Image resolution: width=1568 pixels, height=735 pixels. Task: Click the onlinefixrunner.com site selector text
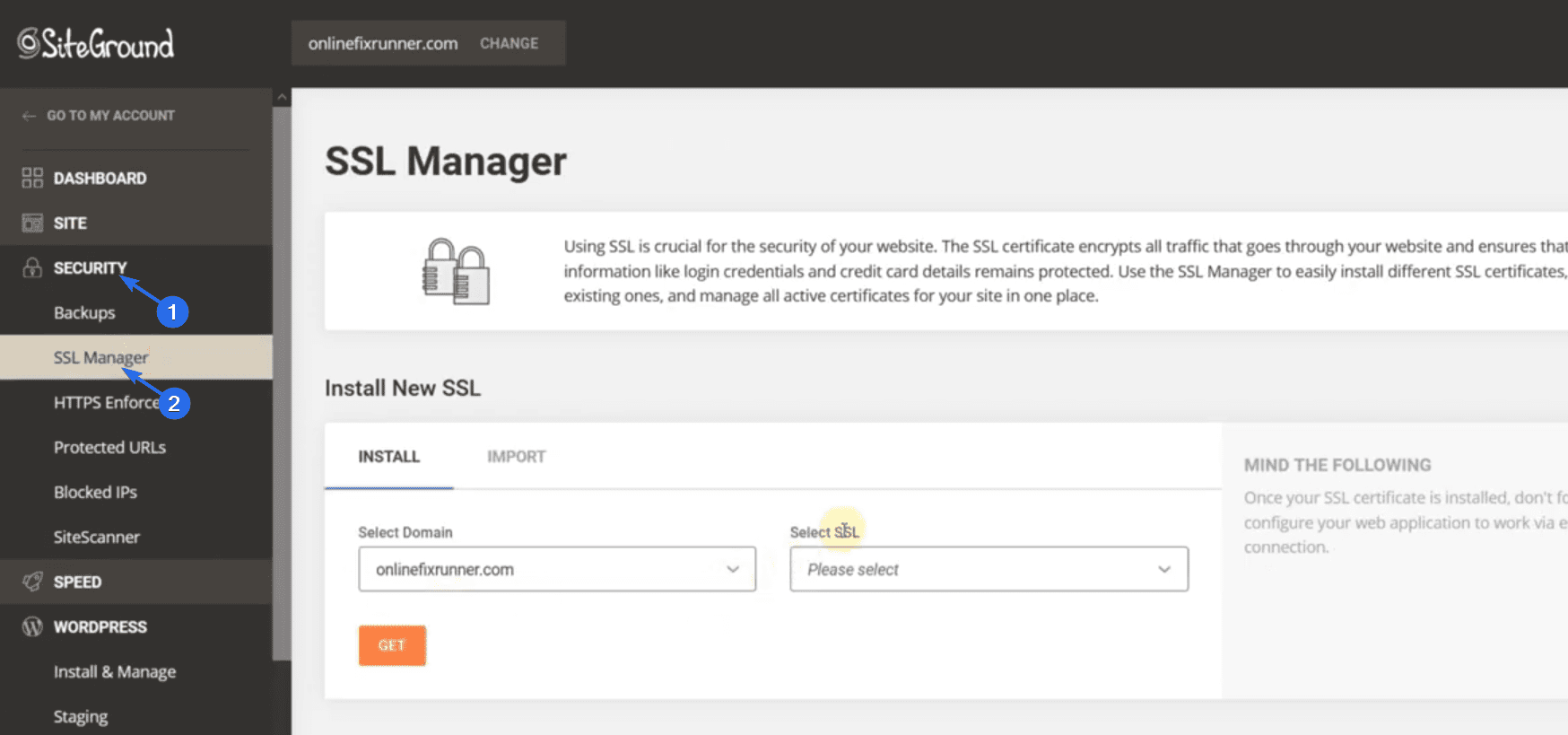click(x=383, y=43)
